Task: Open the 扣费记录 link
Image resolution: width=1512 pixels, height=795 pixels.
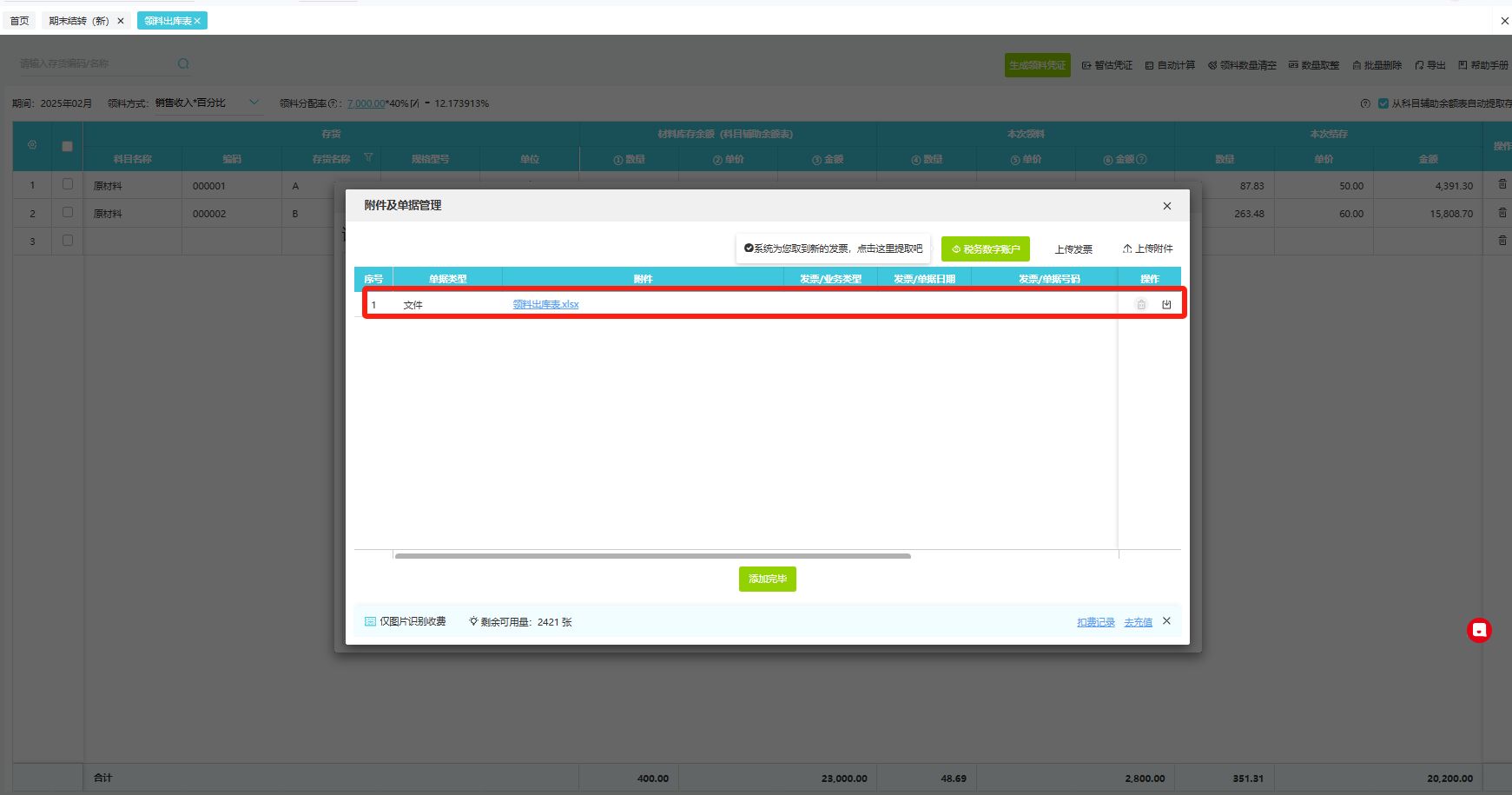Action: click(1096, 622)
